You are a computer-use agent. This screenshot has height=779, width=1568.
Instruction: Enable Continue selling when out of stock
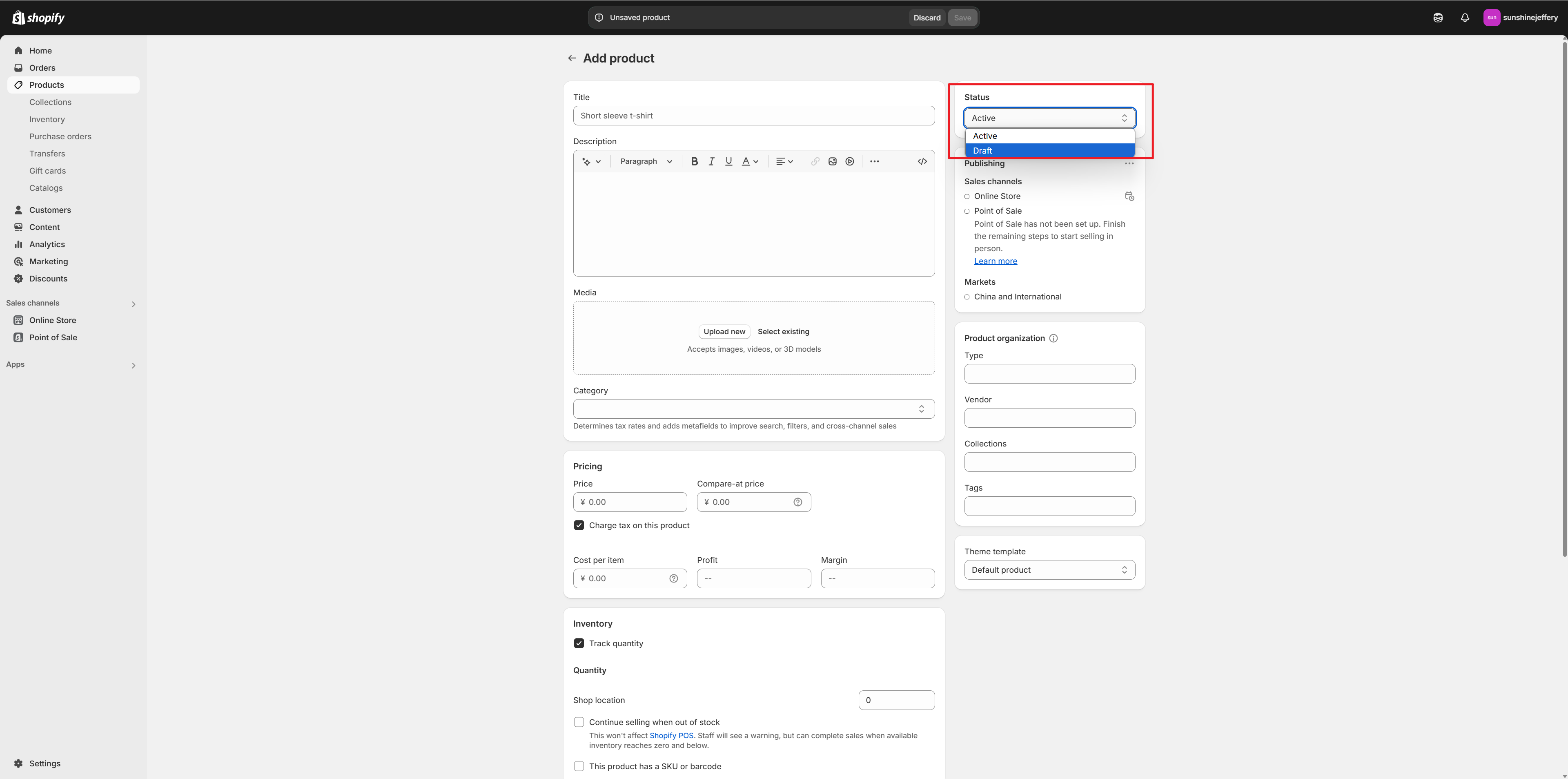(x=579, y=722)
